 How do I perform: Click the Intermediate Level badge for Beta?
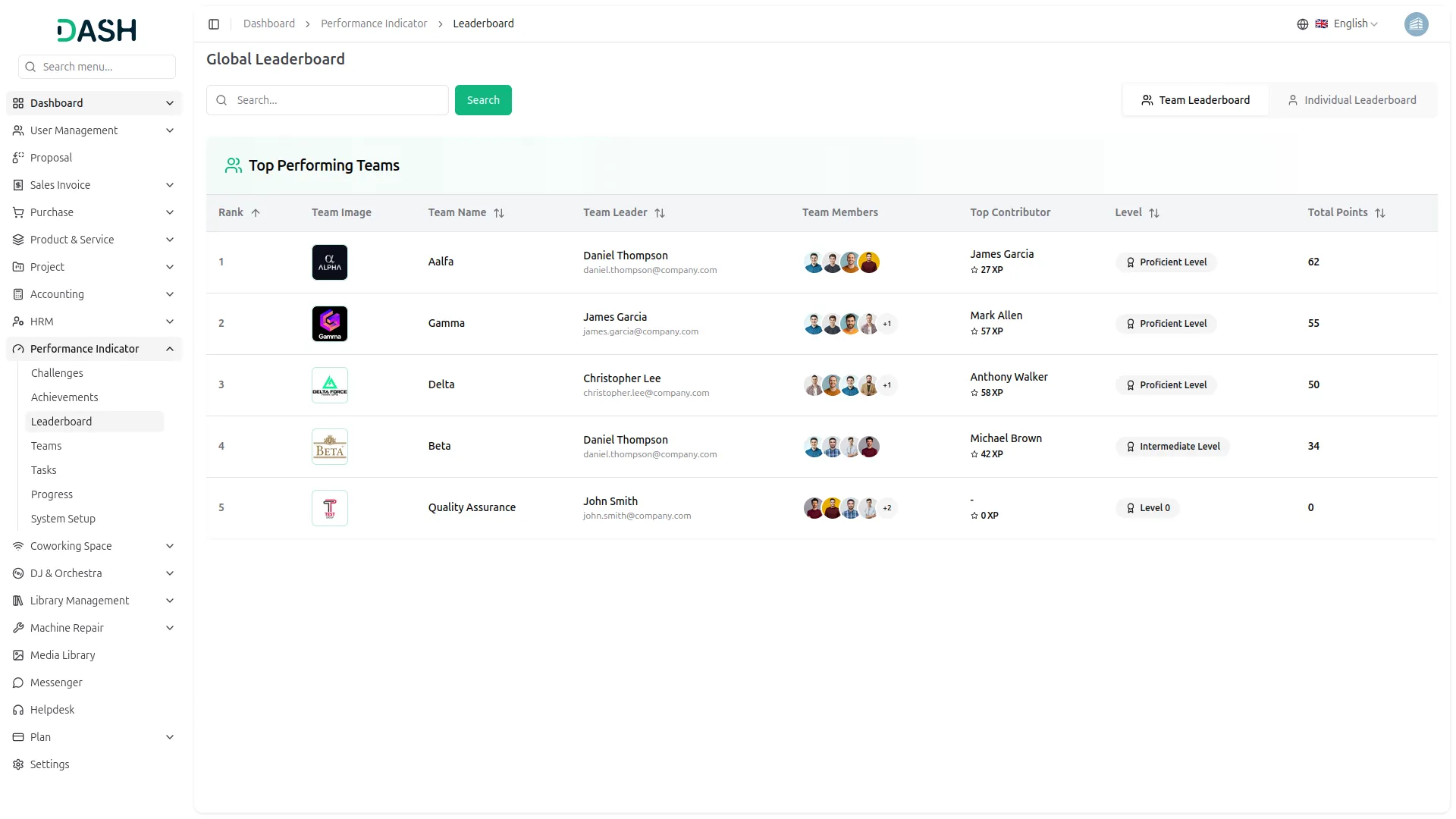[x=1172, y=447]
